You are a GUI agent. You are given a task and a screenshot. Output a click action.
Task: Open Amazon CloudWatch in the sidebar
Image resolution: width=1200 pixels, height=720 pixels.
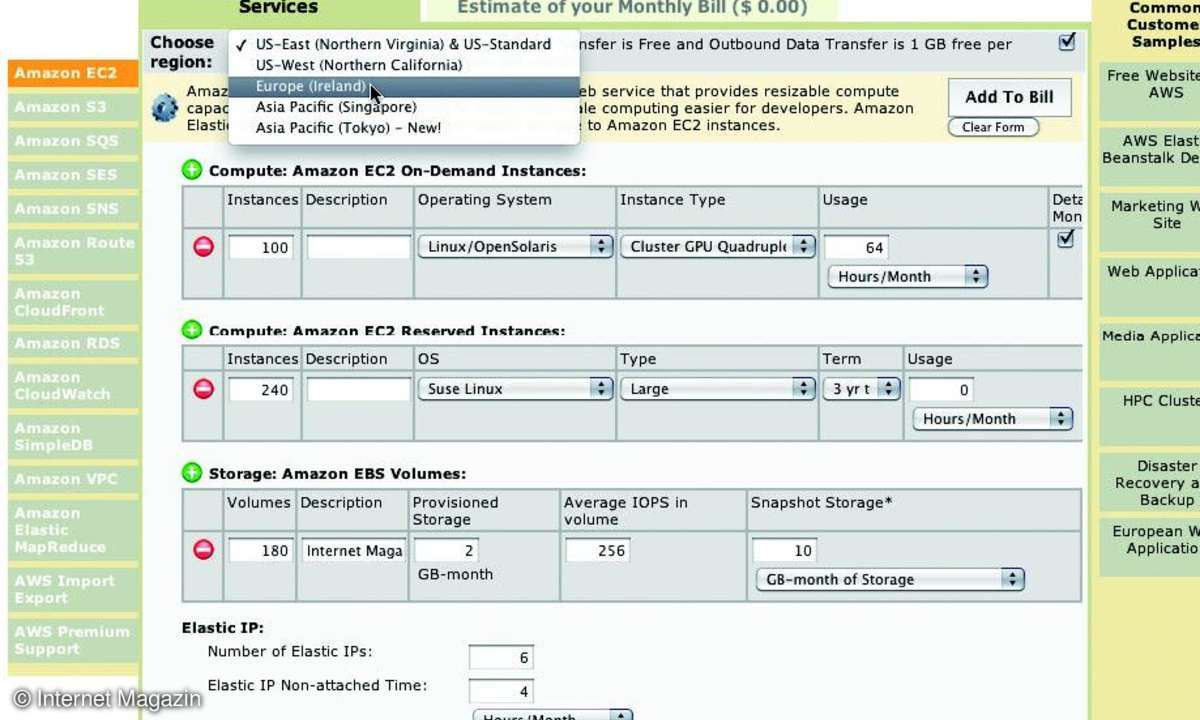coord(73,385)
